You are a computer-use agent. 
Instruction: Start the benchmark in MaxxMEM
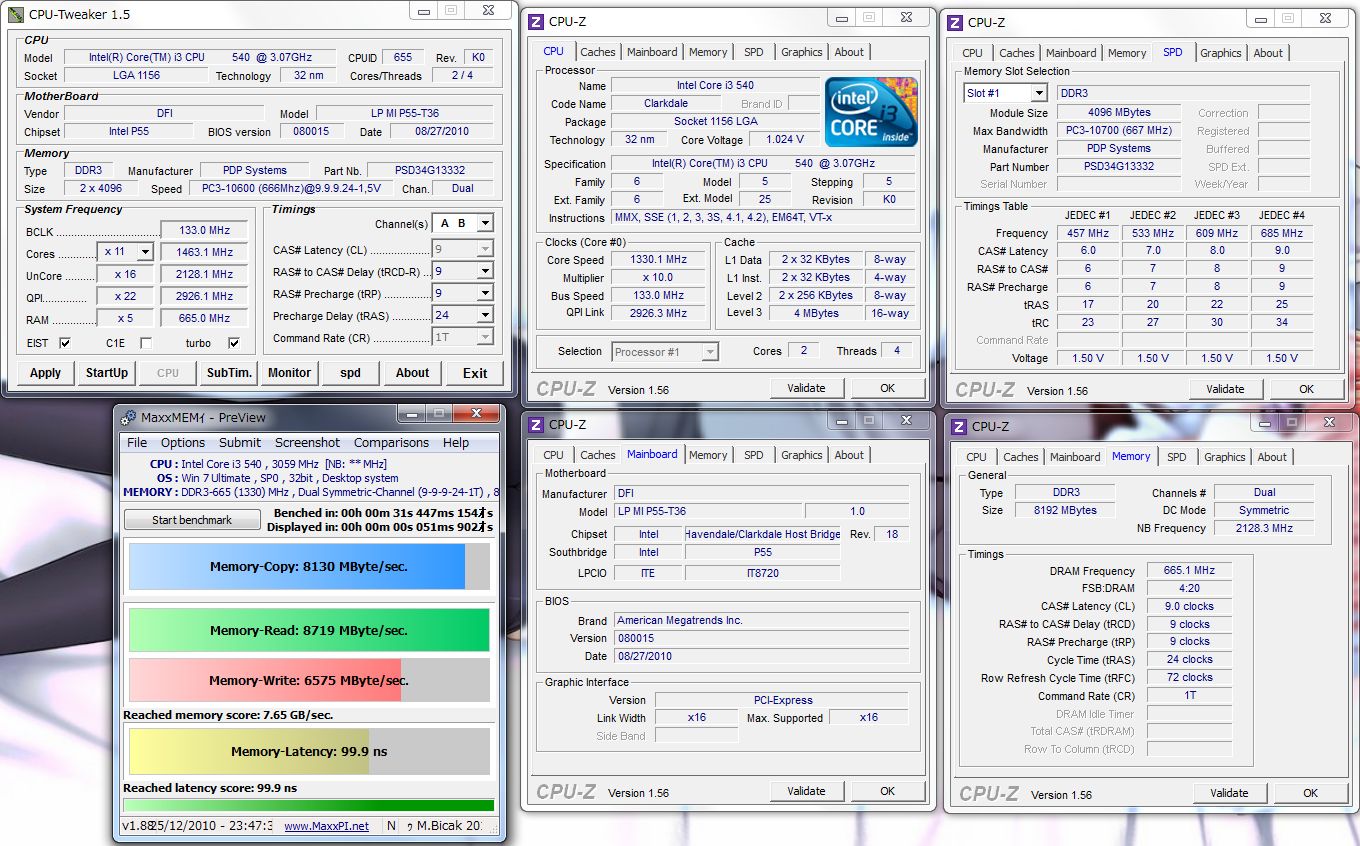point(192,520)
